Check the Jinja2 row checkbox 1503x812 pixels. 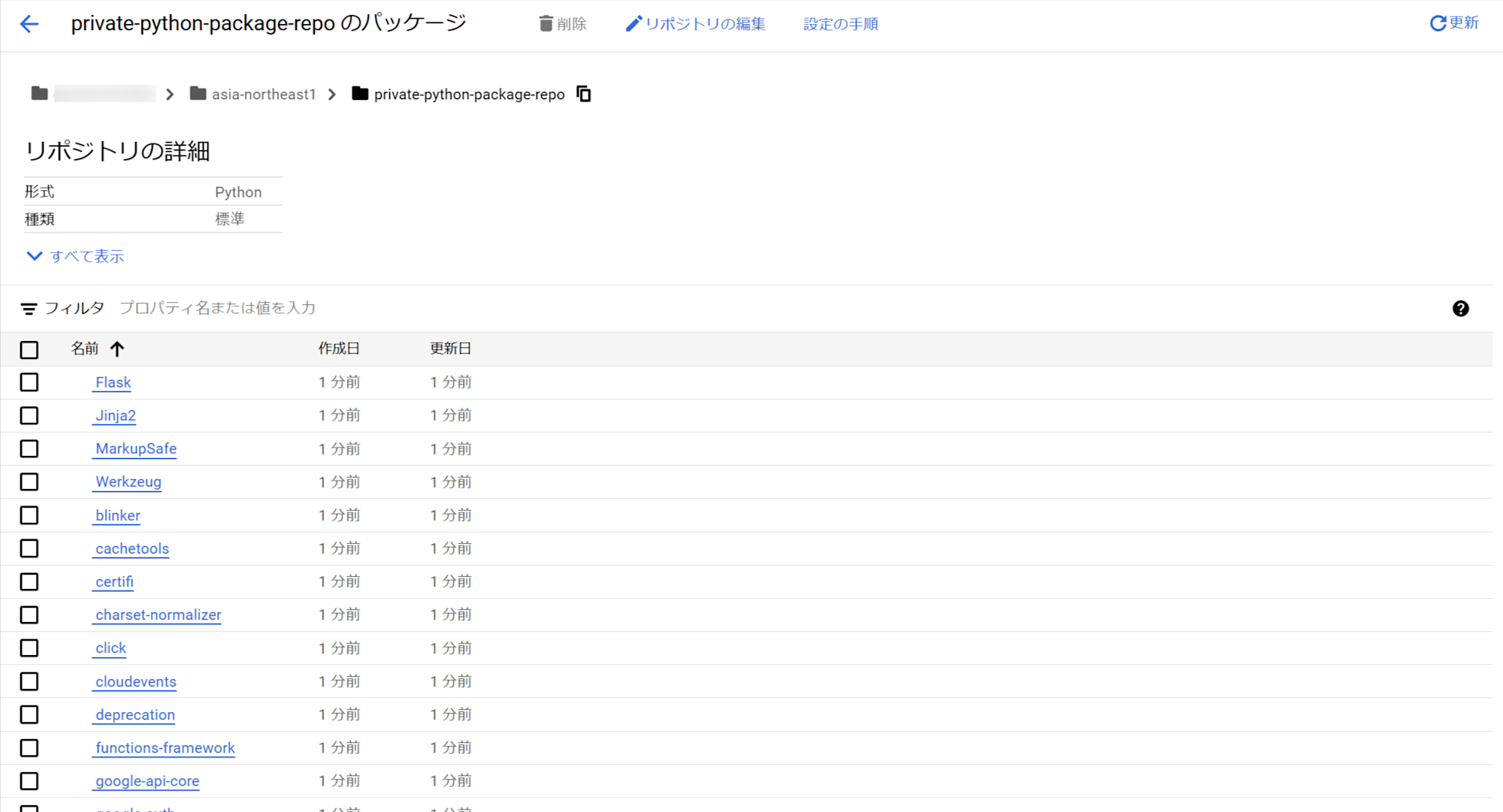(29, 415)
